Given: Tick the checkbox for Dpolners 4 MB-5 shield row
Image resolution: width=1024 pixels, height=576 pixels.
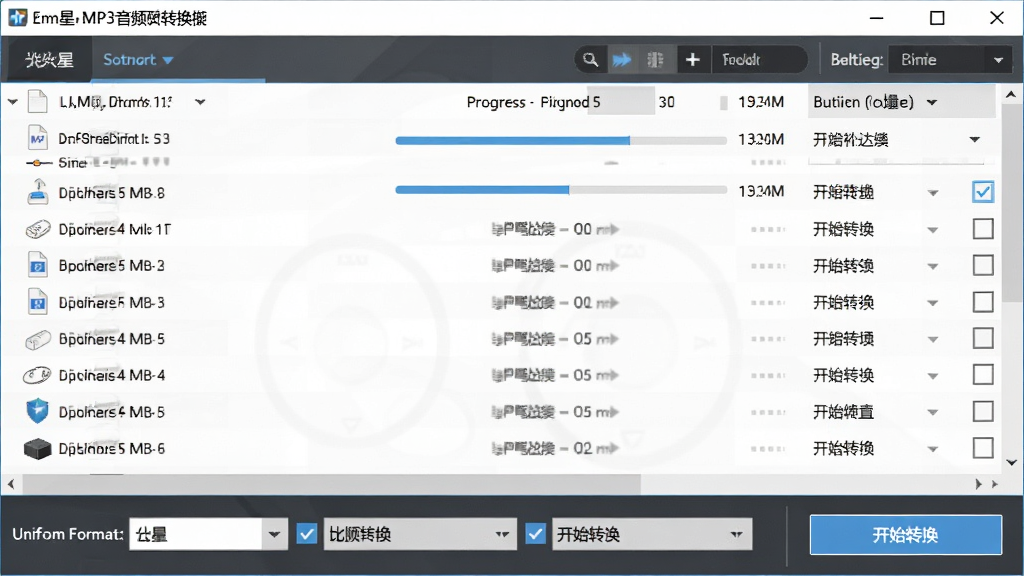Looking at the screenshot, I should (983, 411).
